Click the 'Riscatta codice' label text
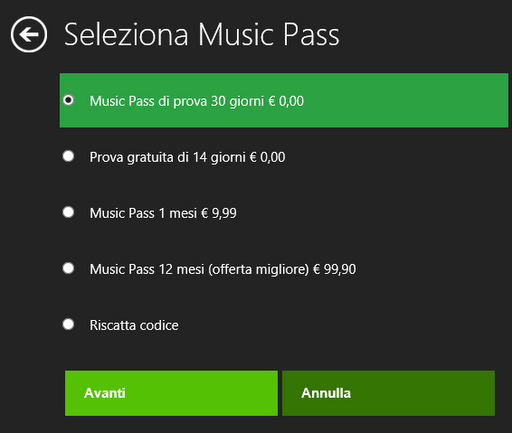 (x=134, y=325)
